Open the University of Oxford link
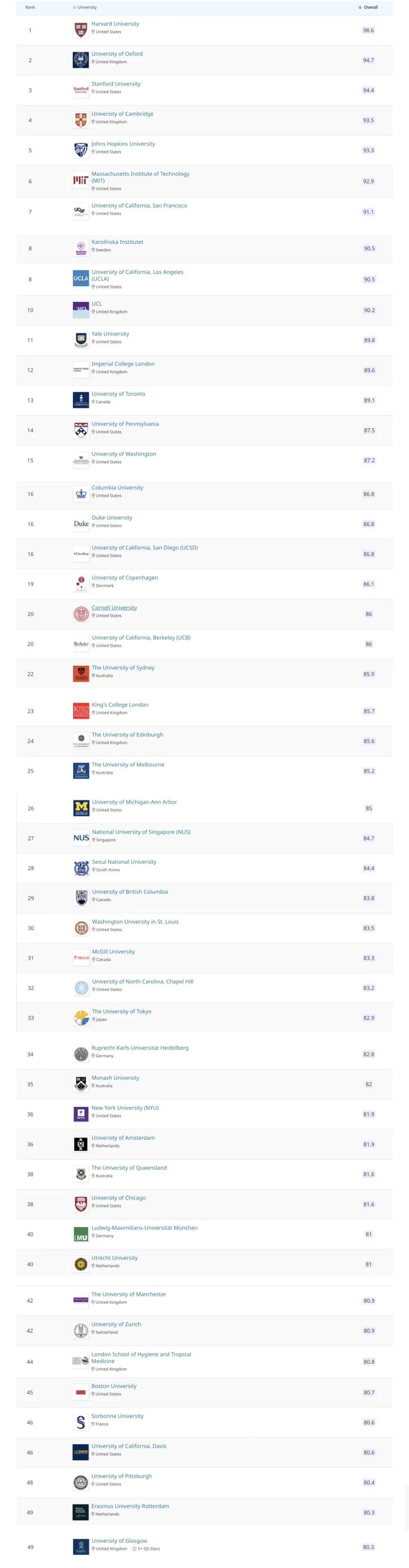This screenshot has width=409, height=1568. [117, 53]
